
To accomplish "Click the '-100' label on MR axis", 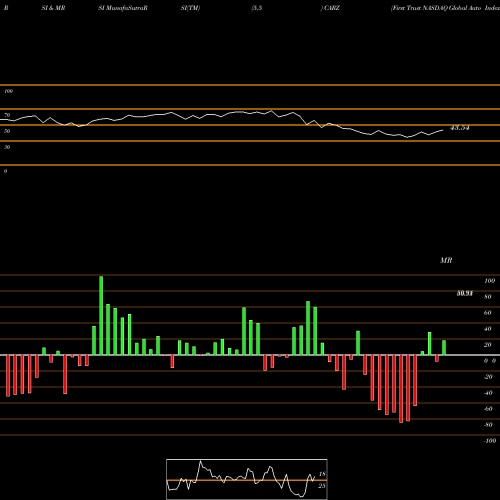I will coord(490,441).
